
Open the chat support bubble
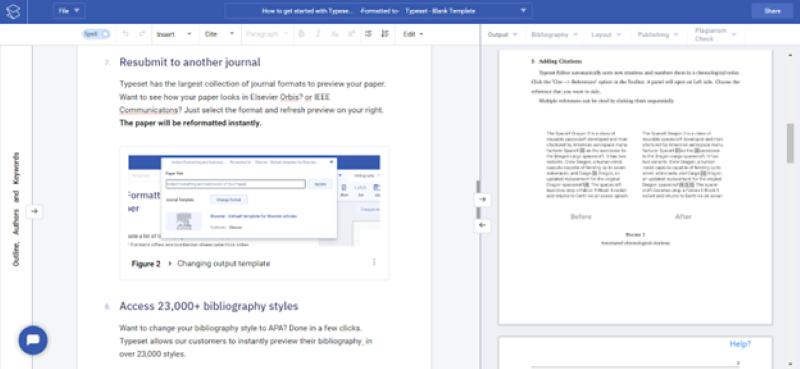(x=33, y=340)
